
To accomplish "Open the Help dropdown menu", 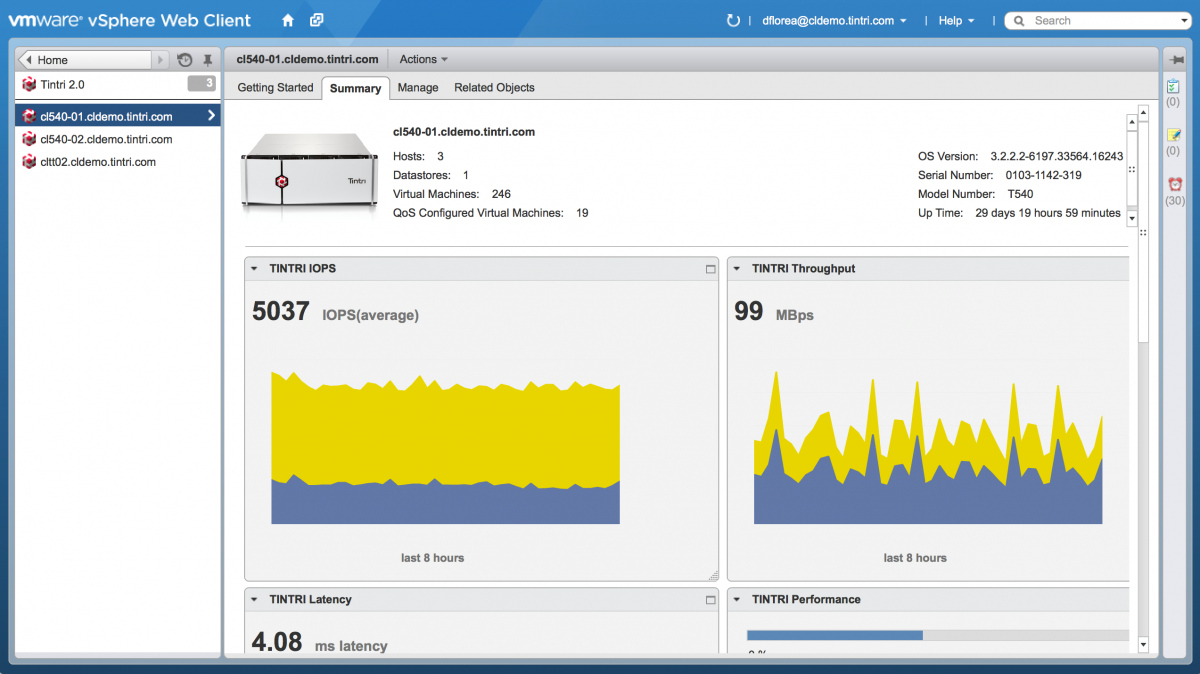I will (955, 20).
